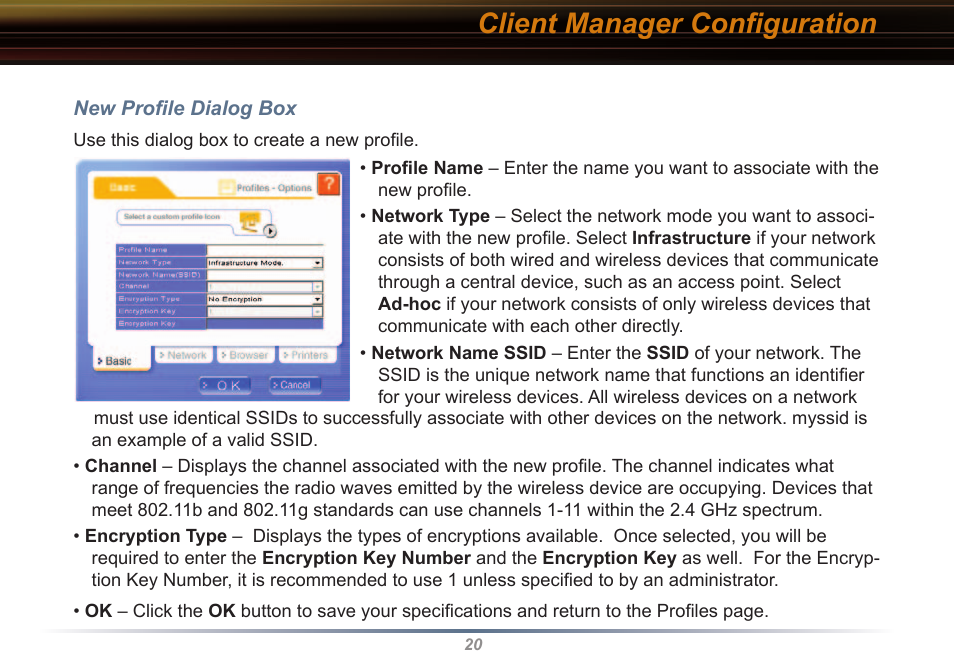
Task: Click the bold 'Channel' bullet term
Action: point(121,466)
